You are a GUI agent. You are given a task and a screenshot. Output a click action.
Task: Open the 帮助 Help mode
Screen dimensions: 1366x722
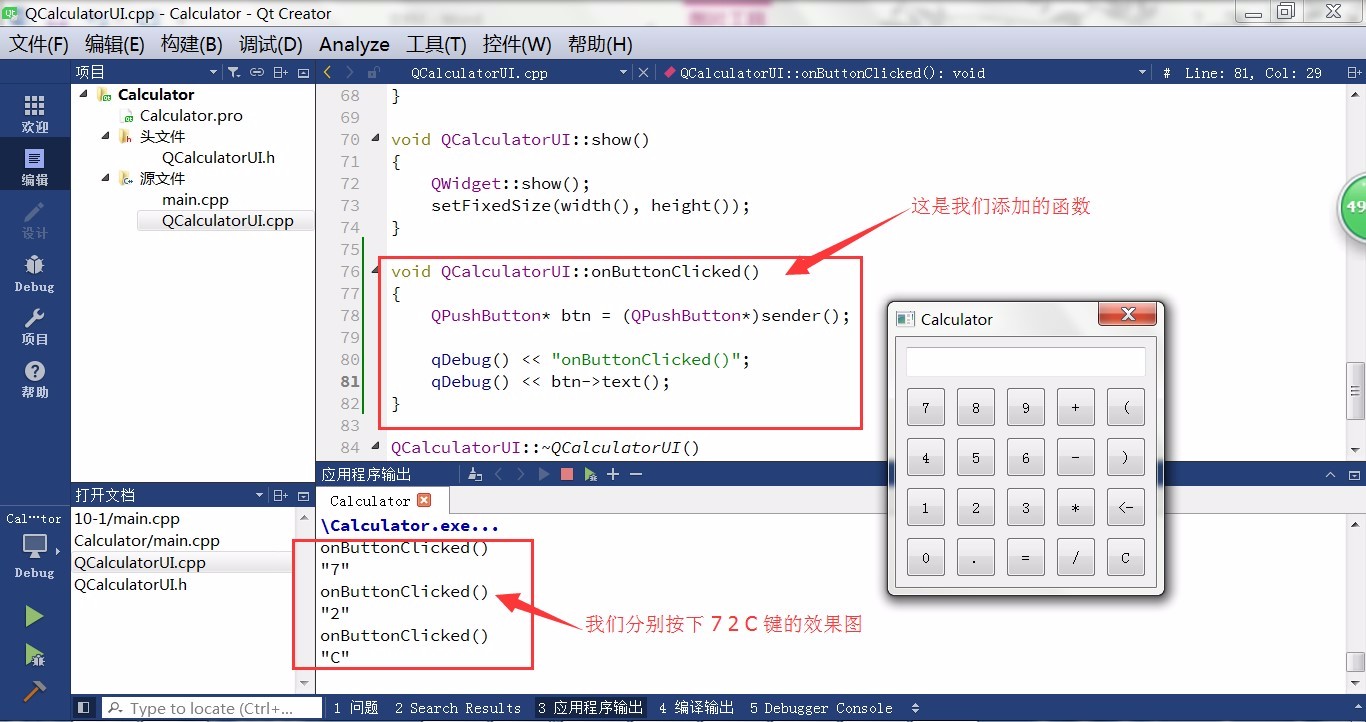35,379
